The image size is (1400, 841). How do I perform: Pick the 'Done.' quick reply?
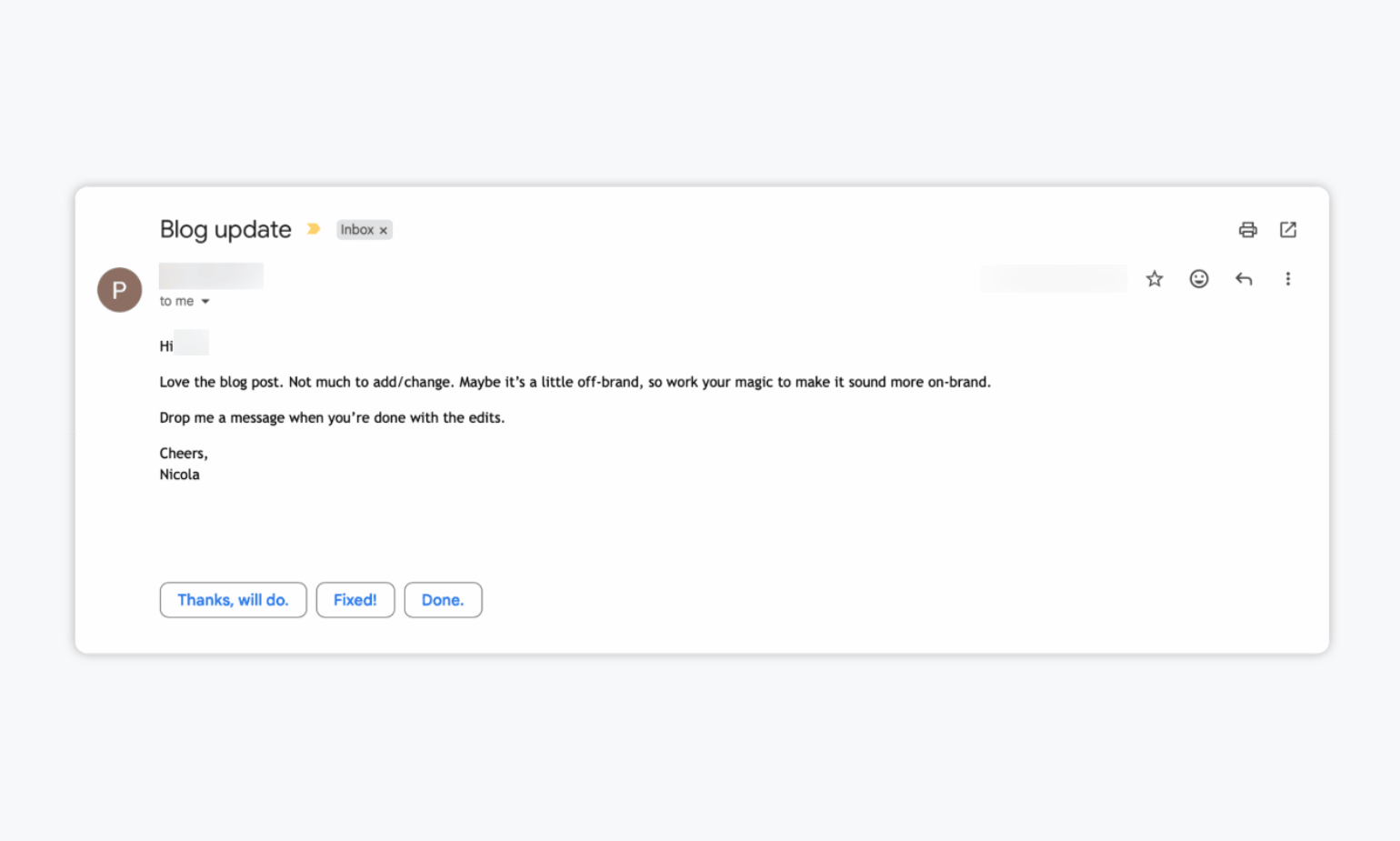tap(443, 600)
